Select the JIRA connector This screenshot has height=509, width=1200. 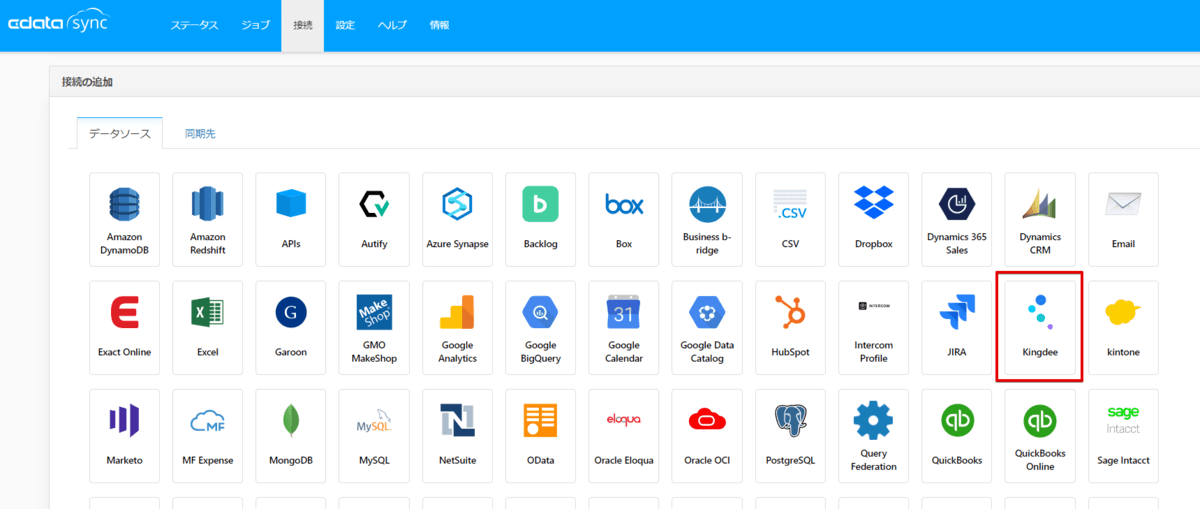(957, 328)
